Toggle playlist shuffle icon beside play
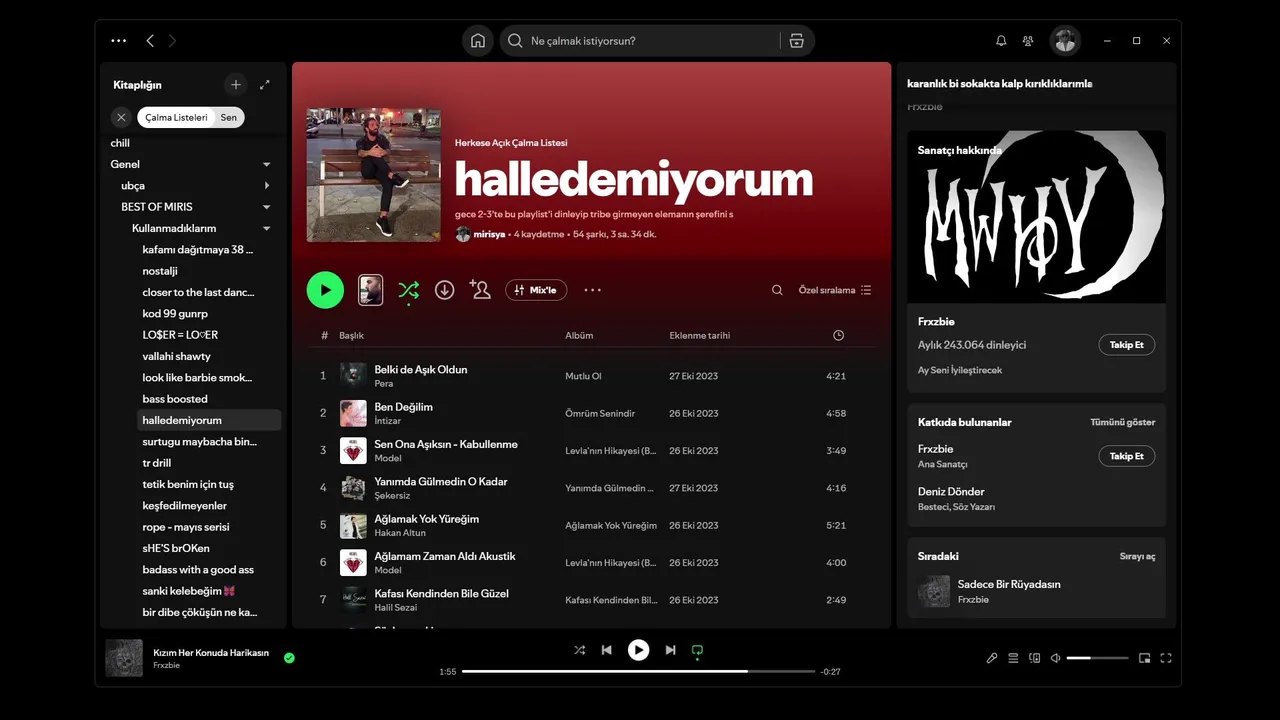The height and width of the screenshot is (720, 1280). [409, 290]
